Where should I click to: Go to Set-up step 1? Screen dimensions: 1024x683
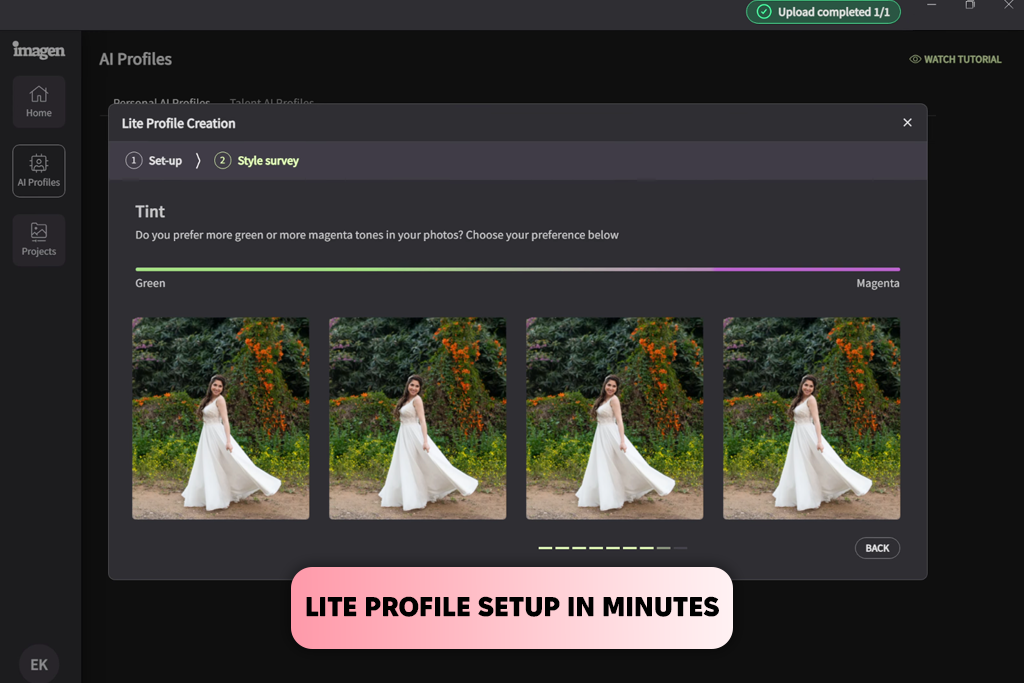click(154, 161)
